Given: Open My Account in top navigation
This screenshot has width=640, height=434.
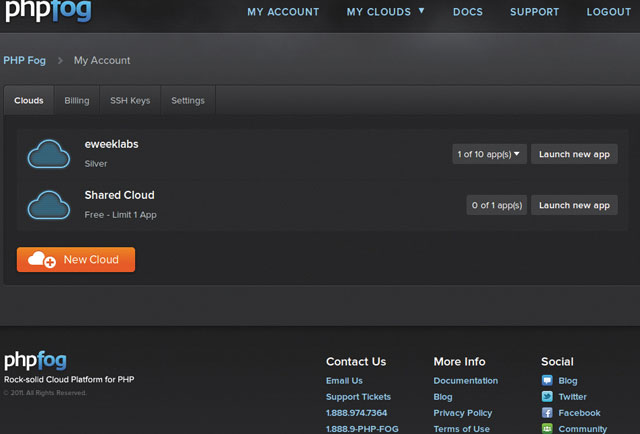Looking at the screenshot, I should [283, 12].
